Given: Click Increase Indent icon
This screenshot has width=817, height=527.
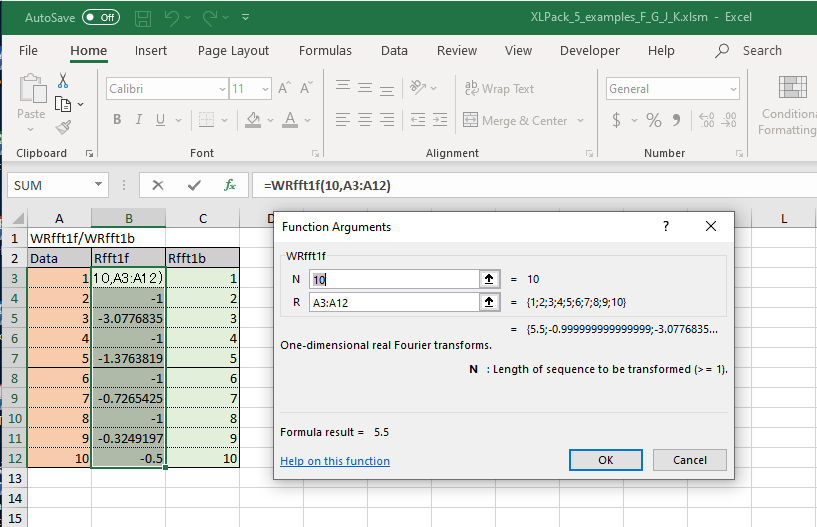Looking at the screenshot, I should tap(440, 120).
